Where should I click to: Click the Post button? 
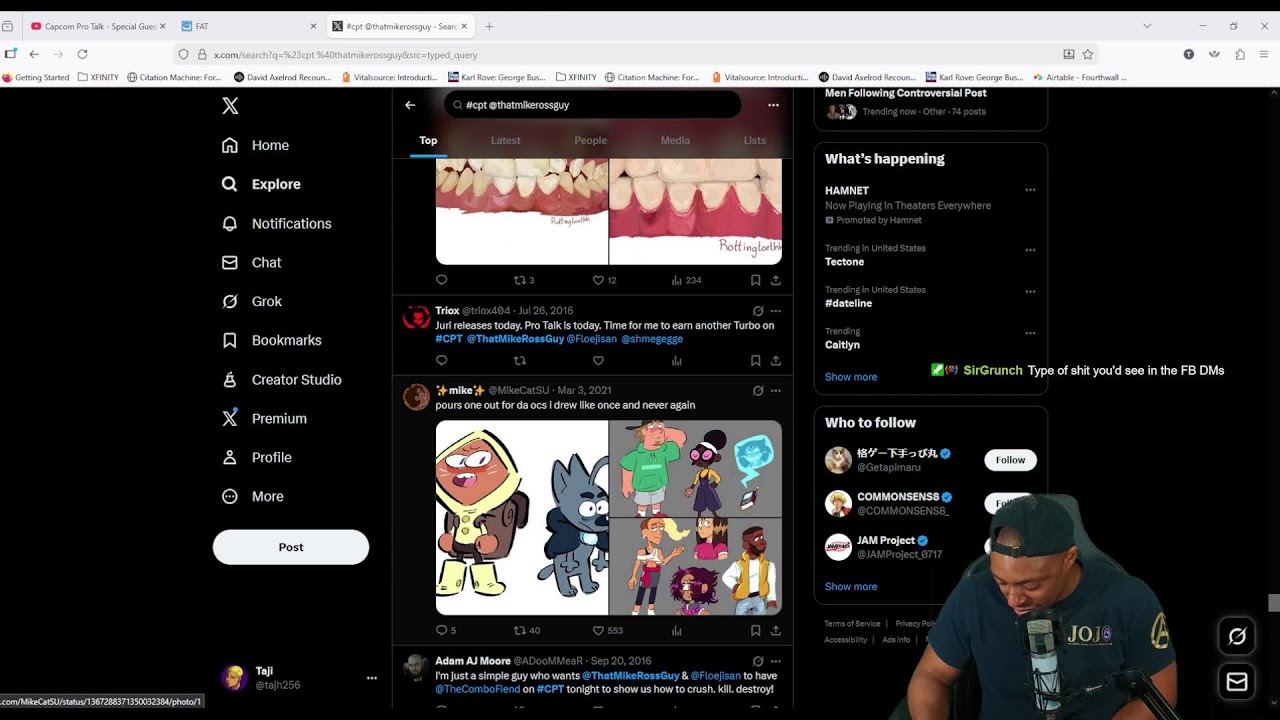(291, 547)
